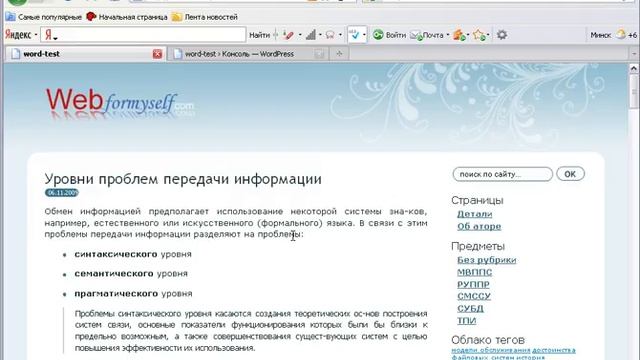Open the СУБД category link
The image size is (640, 360).
471,309
